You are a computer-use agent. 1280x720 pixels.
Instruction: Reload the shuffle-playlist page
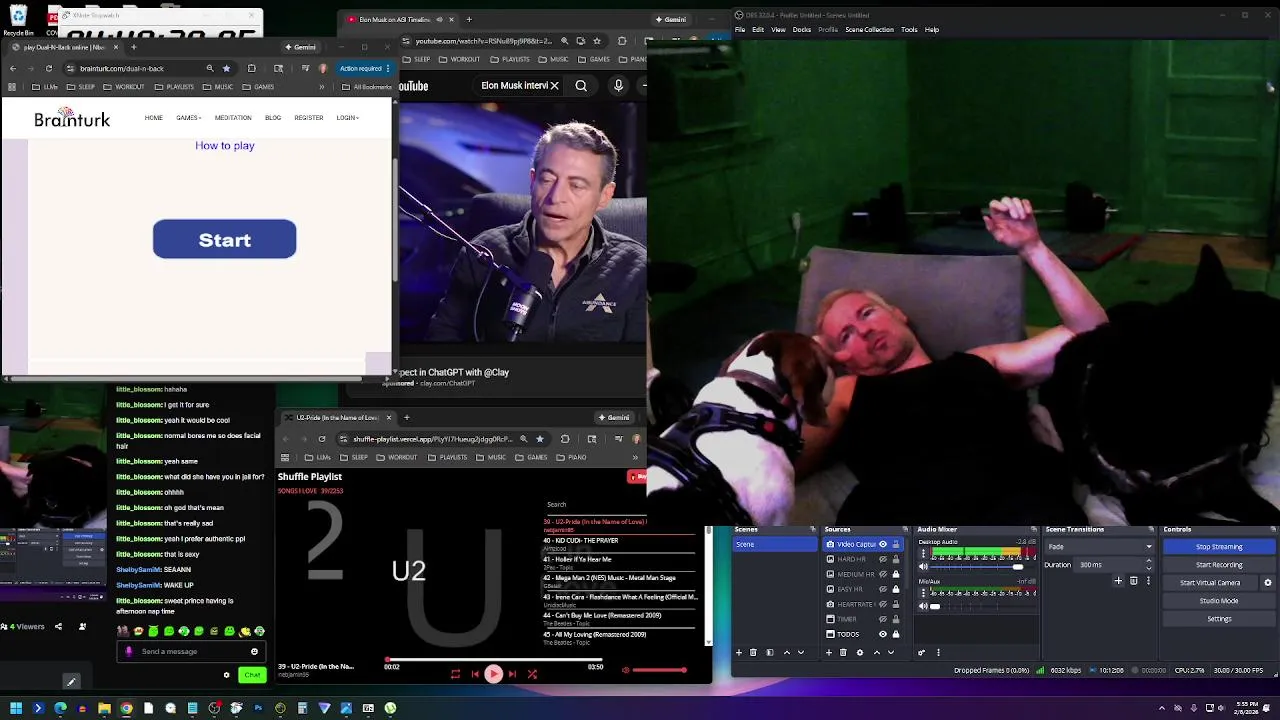[322, 439]
